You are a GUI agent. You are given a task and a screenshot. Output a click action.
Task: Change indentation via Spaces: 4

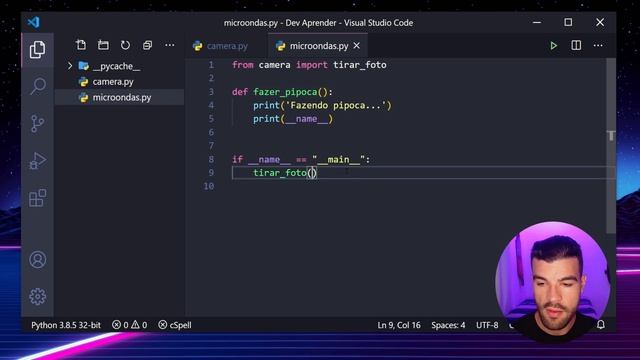click(x=448, y=325)
